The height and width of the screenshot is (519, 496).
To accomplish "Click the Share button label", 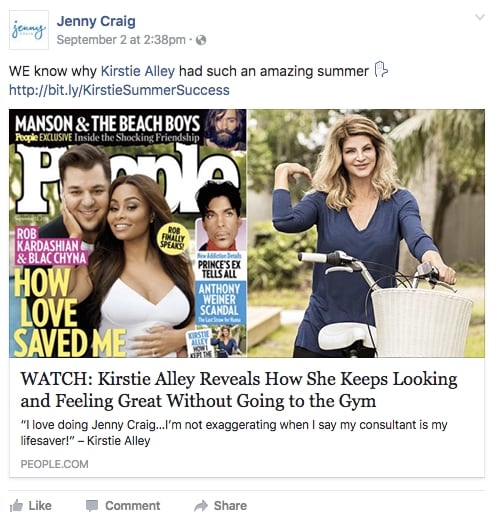I will (x=230, y=506).
